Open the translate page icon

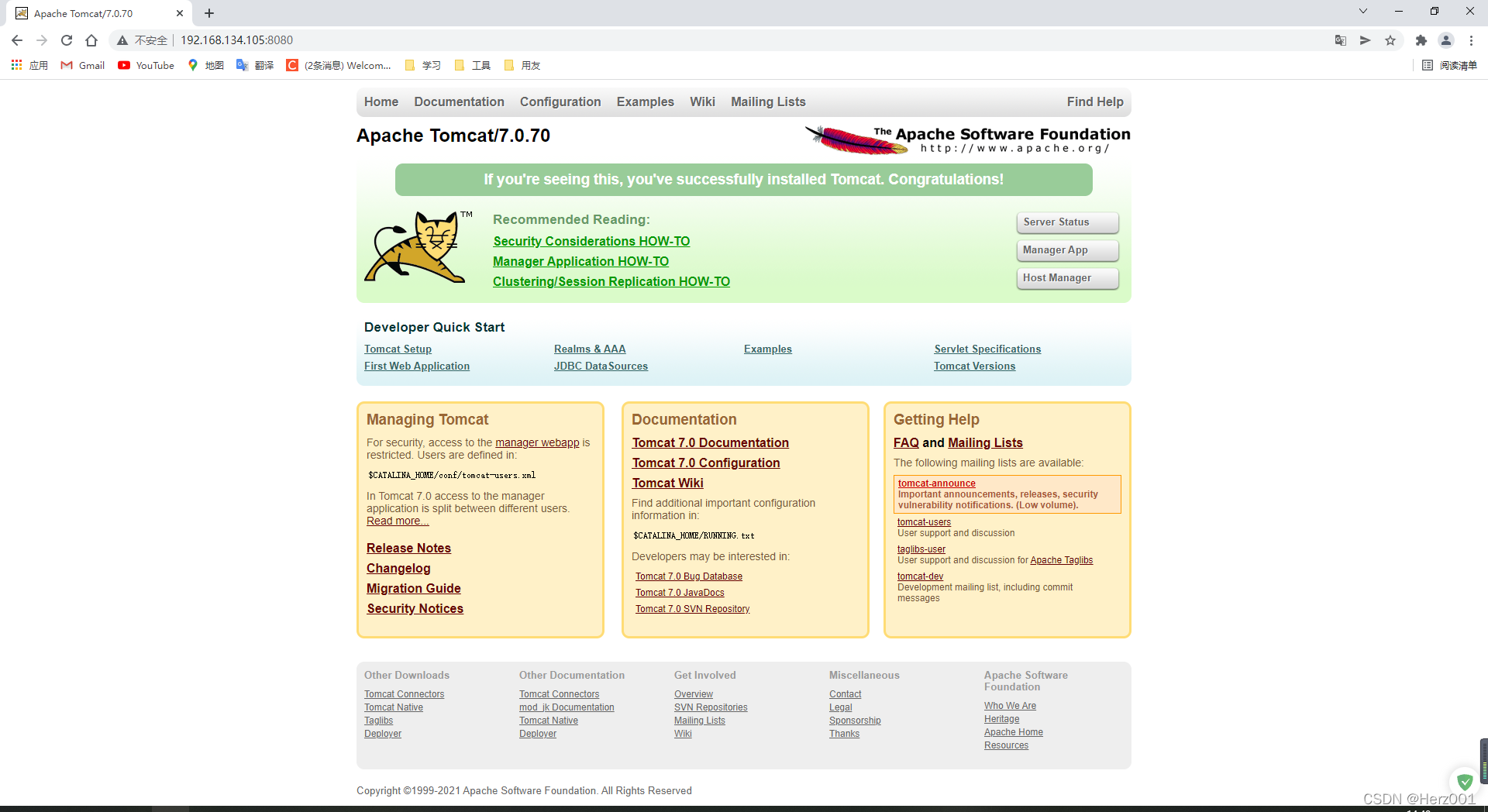click(x=1341, y=40)
